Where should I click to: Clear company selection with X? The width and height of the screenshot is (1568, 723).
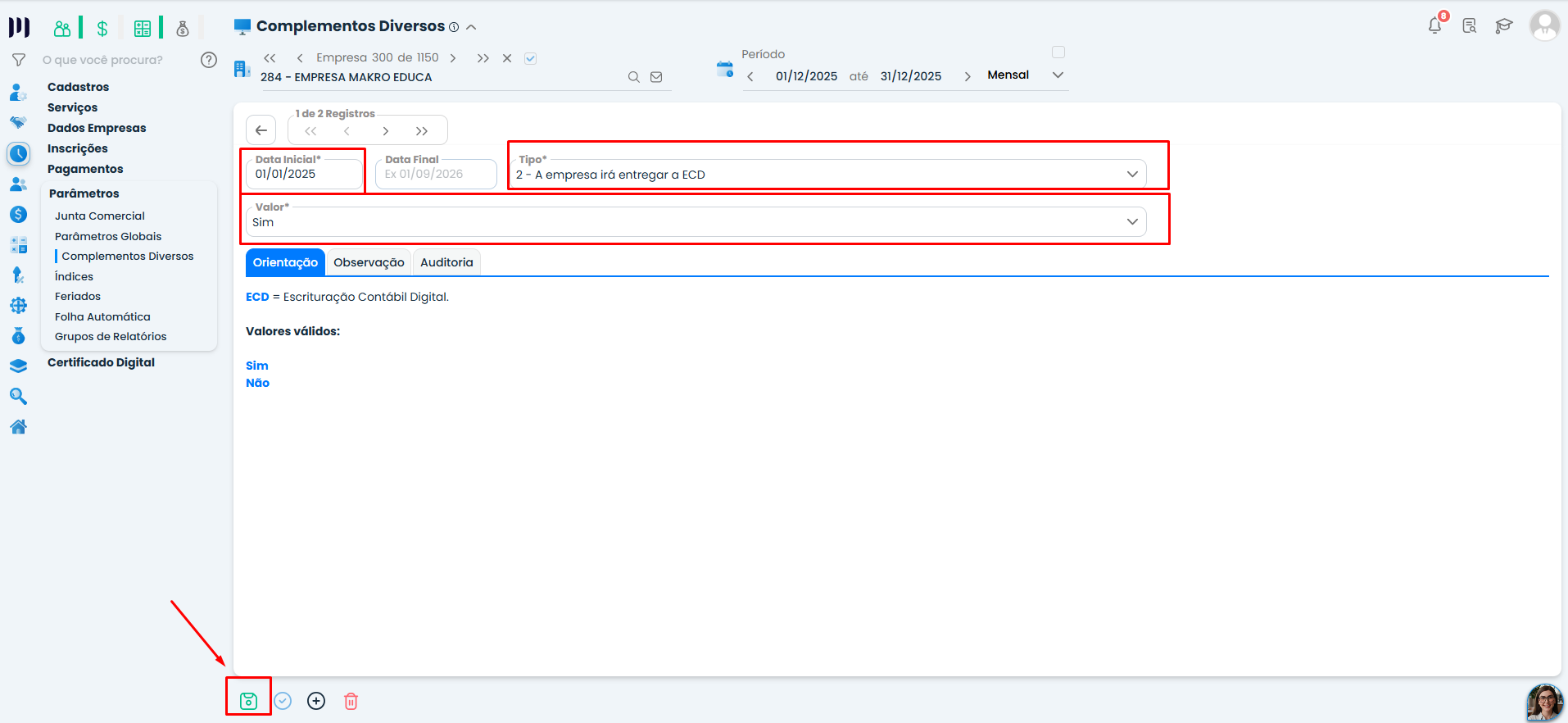pyautogui.click(x=507, y=58)
